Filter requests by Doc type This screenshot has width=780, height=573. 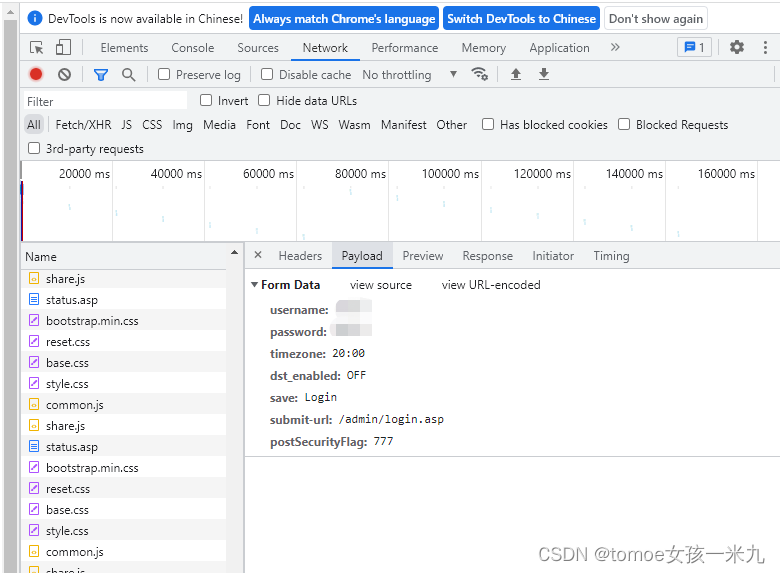(x=290, y=124)
